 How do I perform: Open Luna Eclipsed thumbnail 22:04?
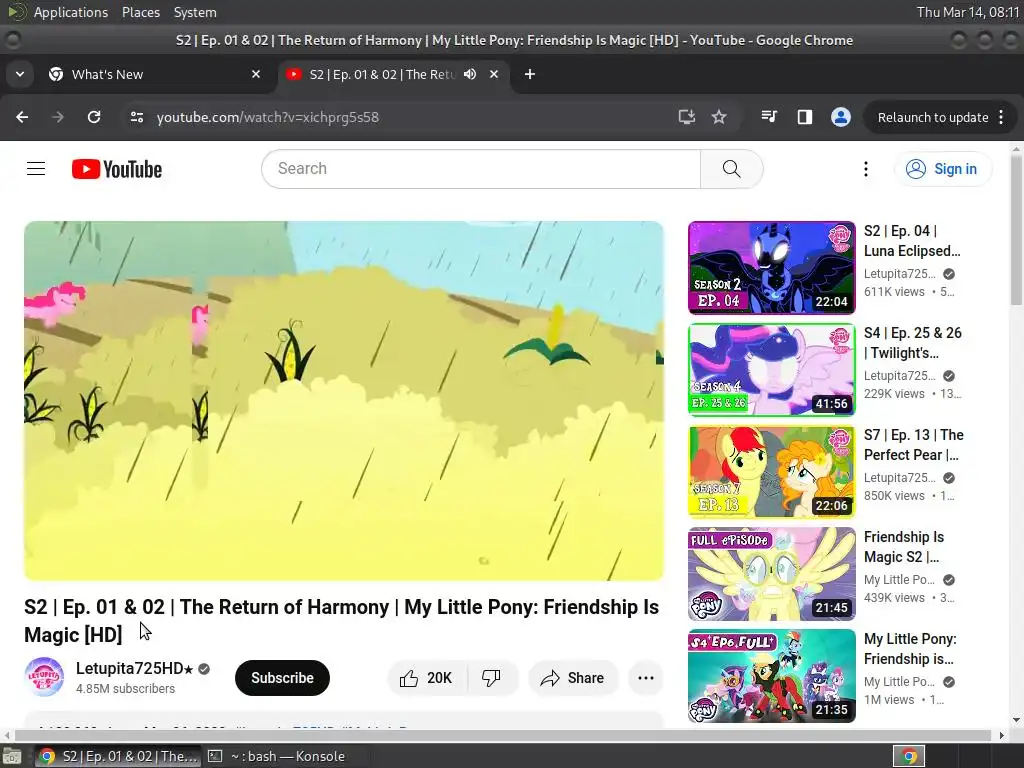[x=771, y=268]
